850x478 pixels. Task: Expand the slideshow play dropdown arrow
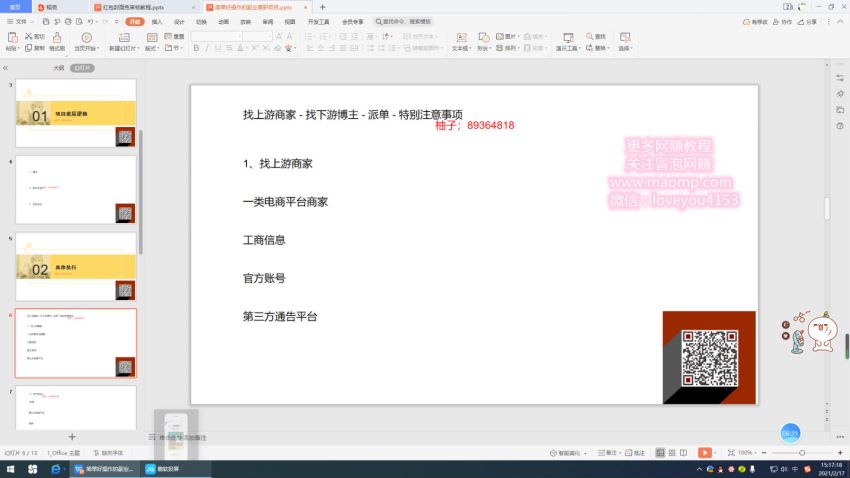[x=715, y=453]
